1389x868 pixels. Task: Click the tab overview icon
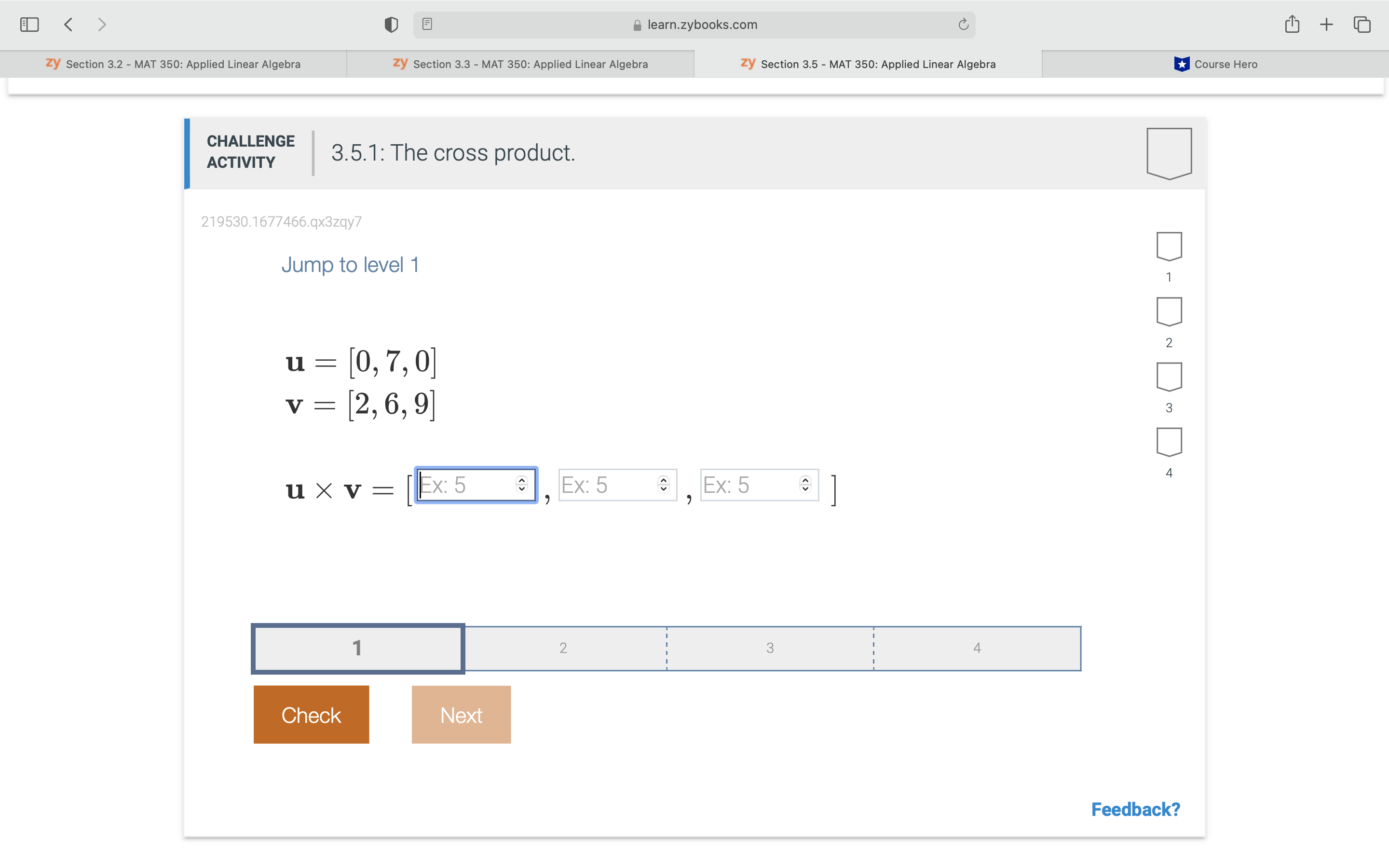point(1361,24)
